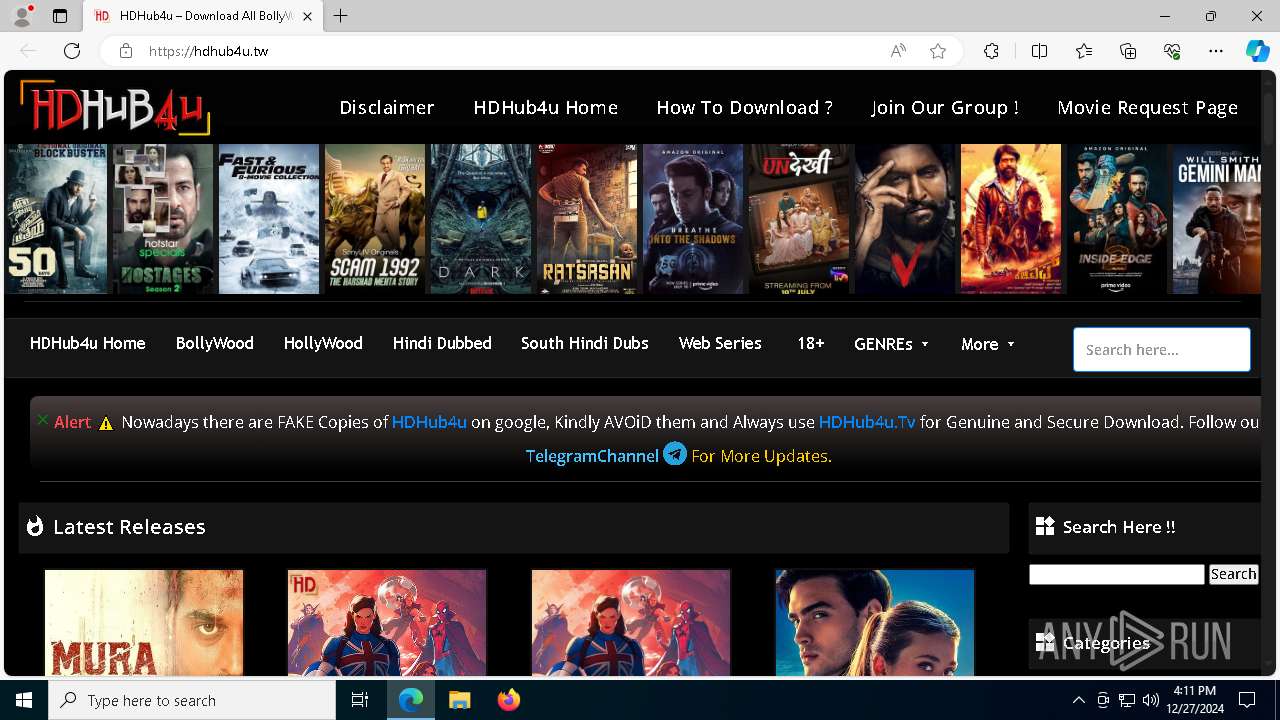Click the sidebar Search button

(1233, 574)
